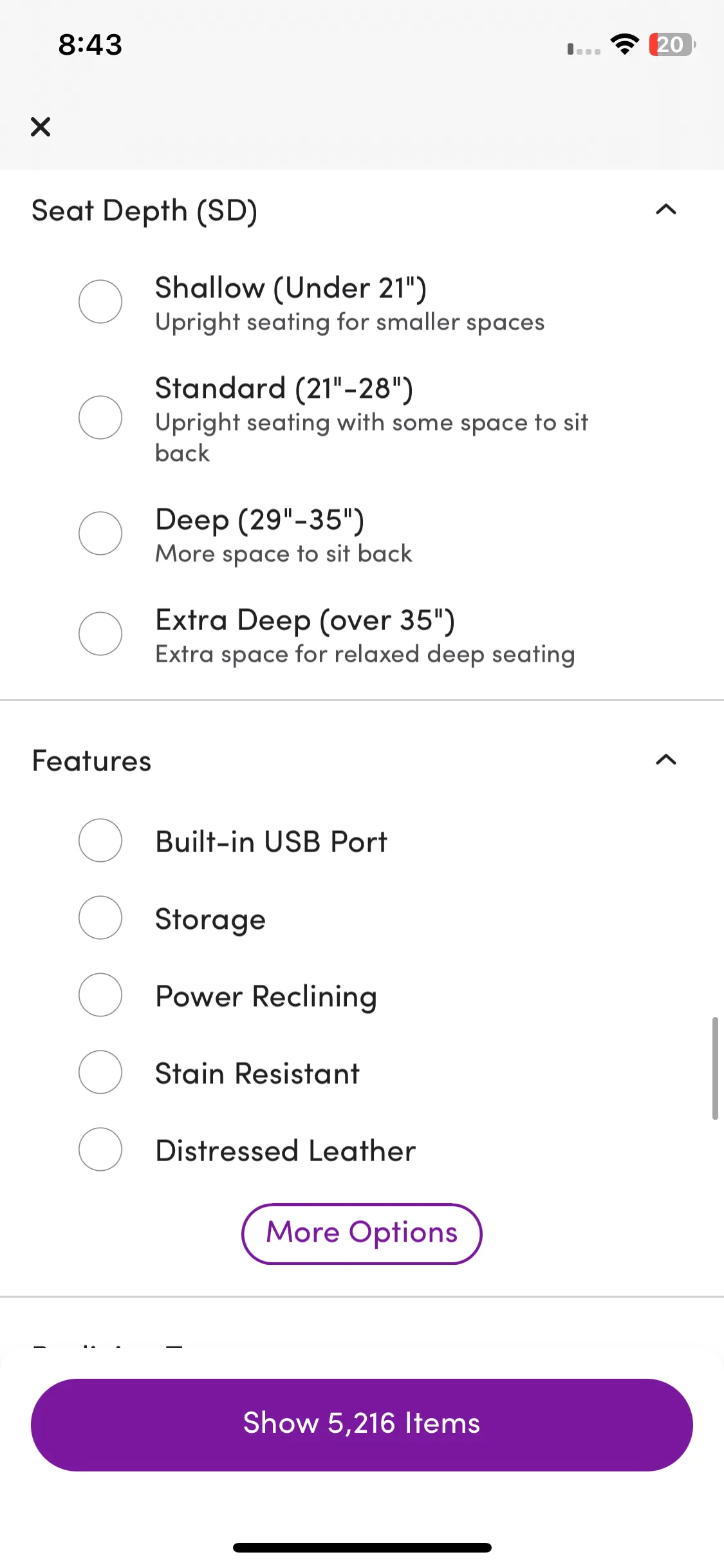Select Distressed Leather feature

pos(100,1149)
